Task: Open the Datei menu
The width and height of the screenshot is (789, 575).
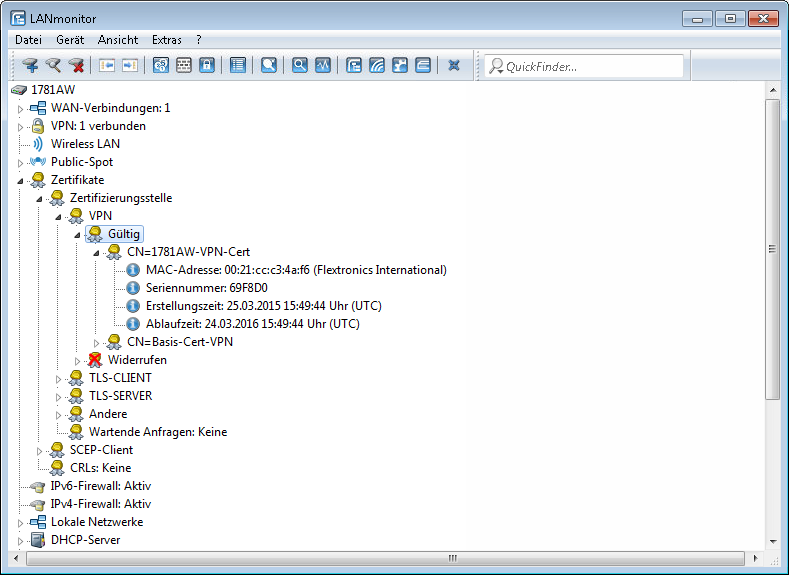Action: [x=29, y=40]
